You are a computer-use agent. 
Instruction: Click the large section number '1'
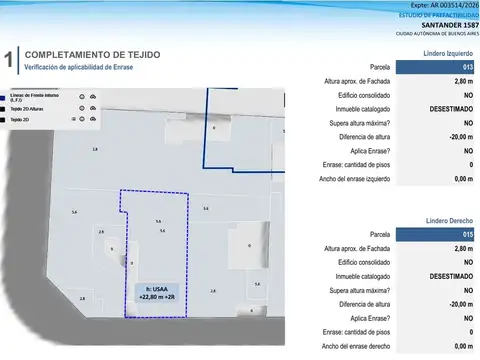click(8, 59)
